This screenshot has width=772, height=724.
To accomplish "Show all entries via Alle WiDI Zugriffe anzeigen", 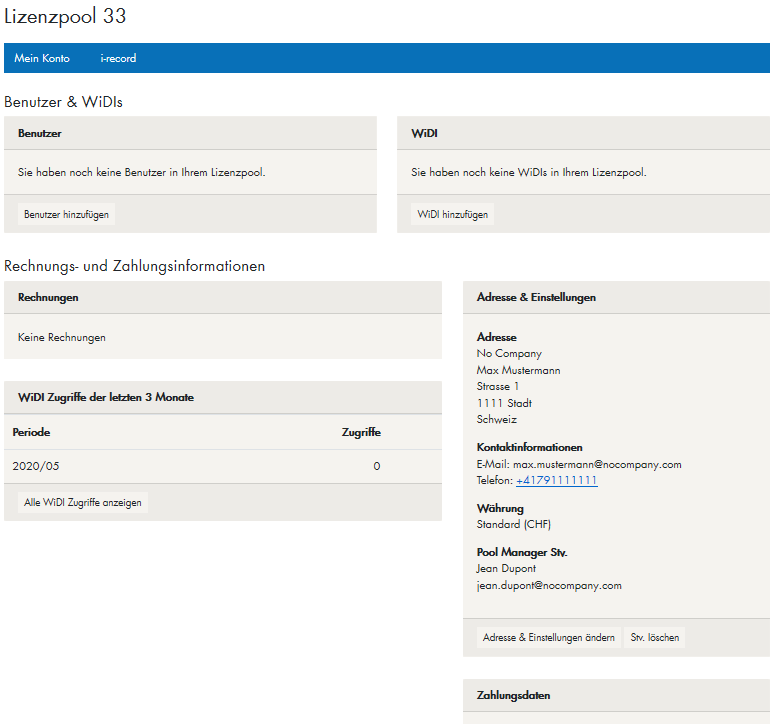I will tap(83, 502).
